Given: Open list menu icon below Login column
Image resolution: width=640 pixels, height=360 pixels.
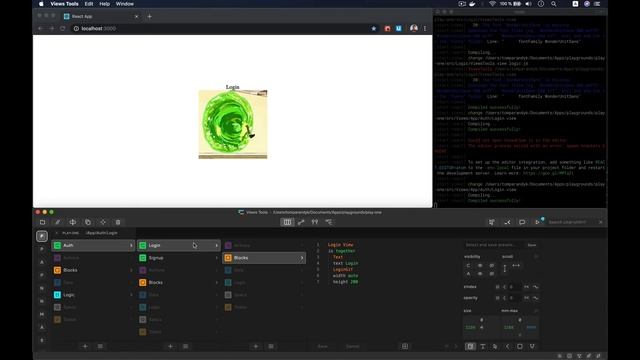Looking at the screenshot, I should pyautogui.click(x=185, y=346).
